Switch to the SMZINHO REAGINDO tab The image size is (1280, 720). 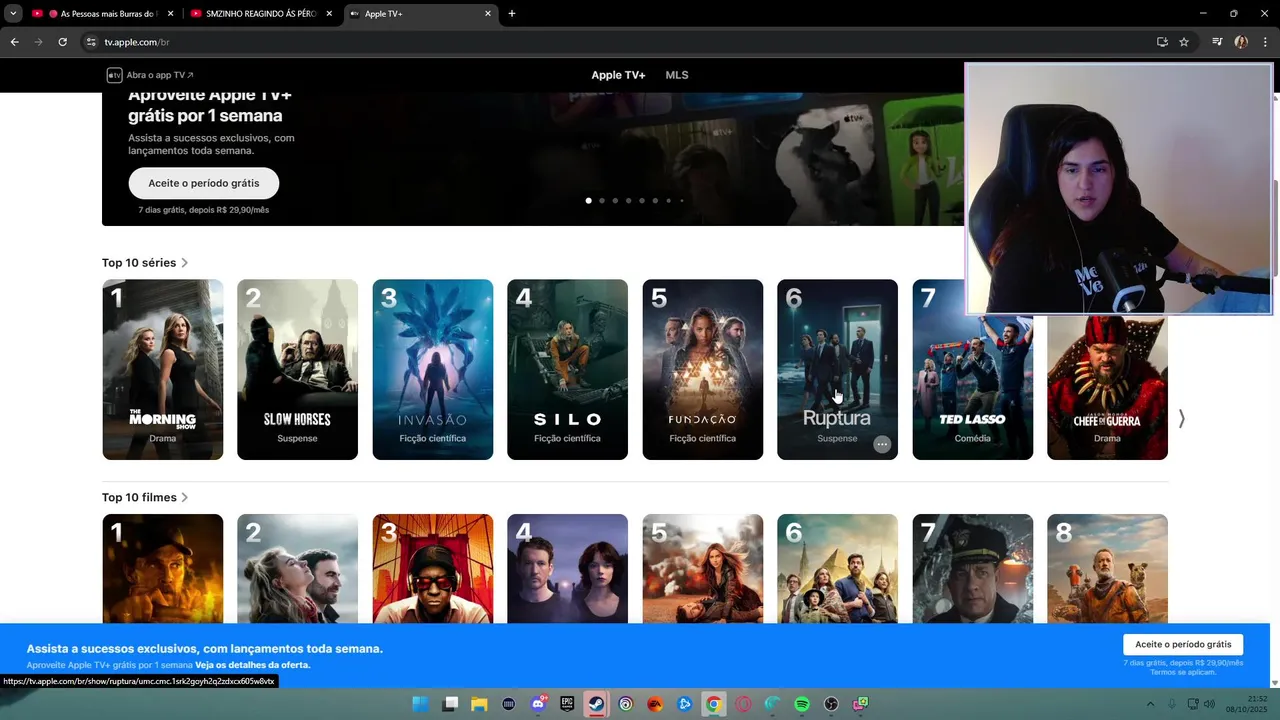(262, 14)
